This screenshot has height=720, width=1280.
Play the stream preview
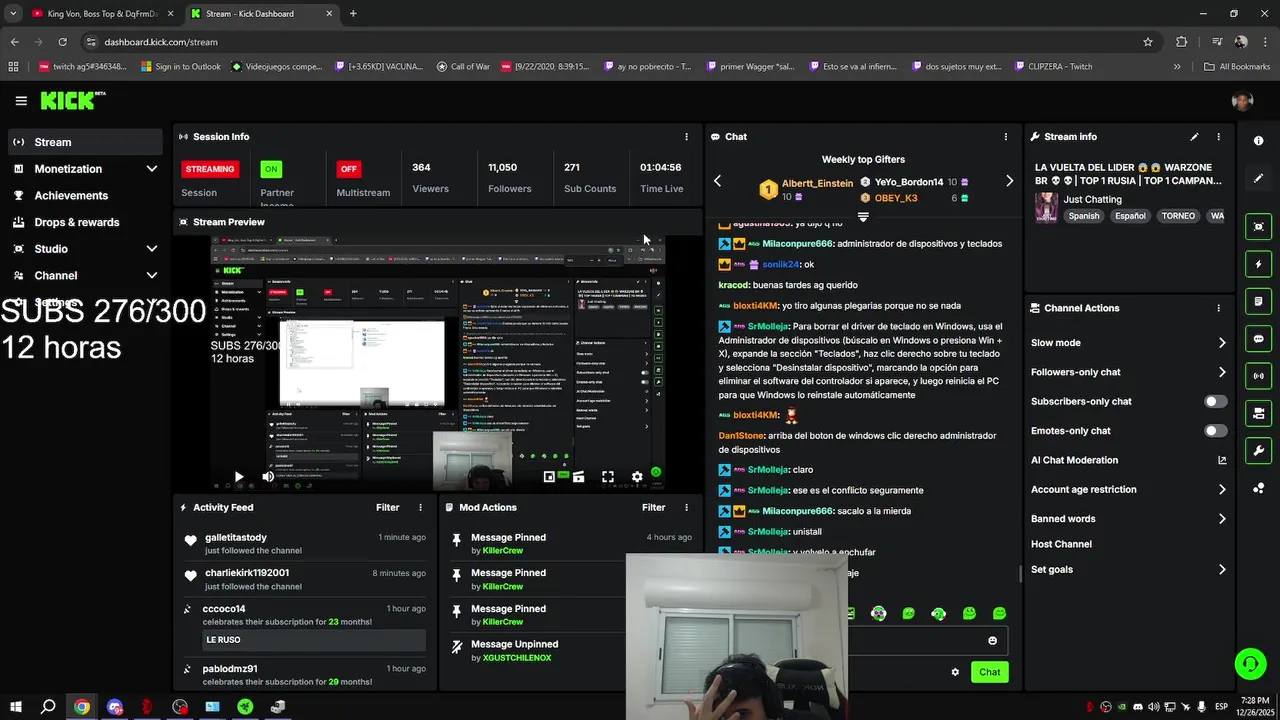click(238, 477)
